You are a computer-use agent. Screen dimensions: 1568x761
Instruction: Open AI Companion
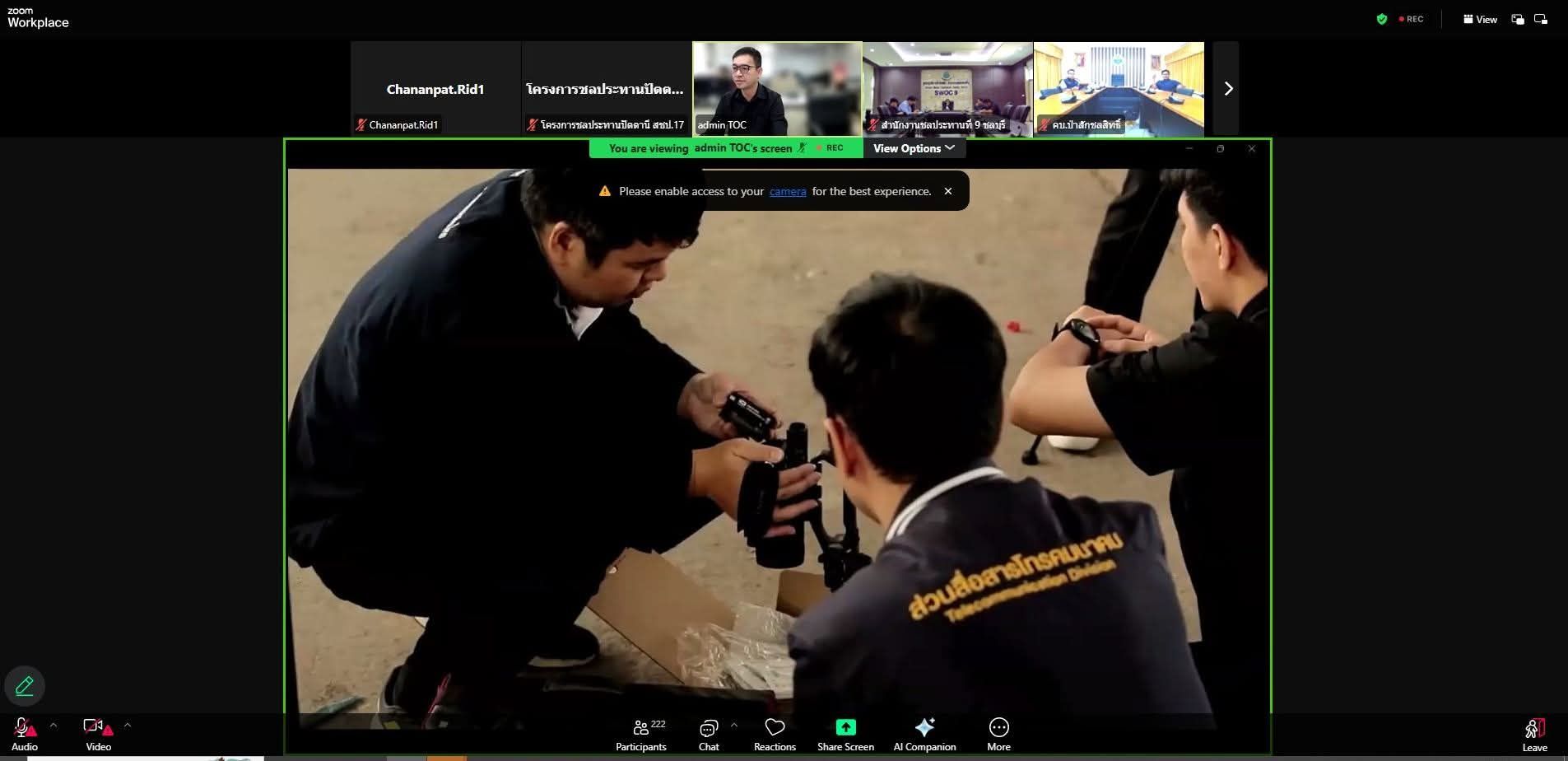click(924, 734)
